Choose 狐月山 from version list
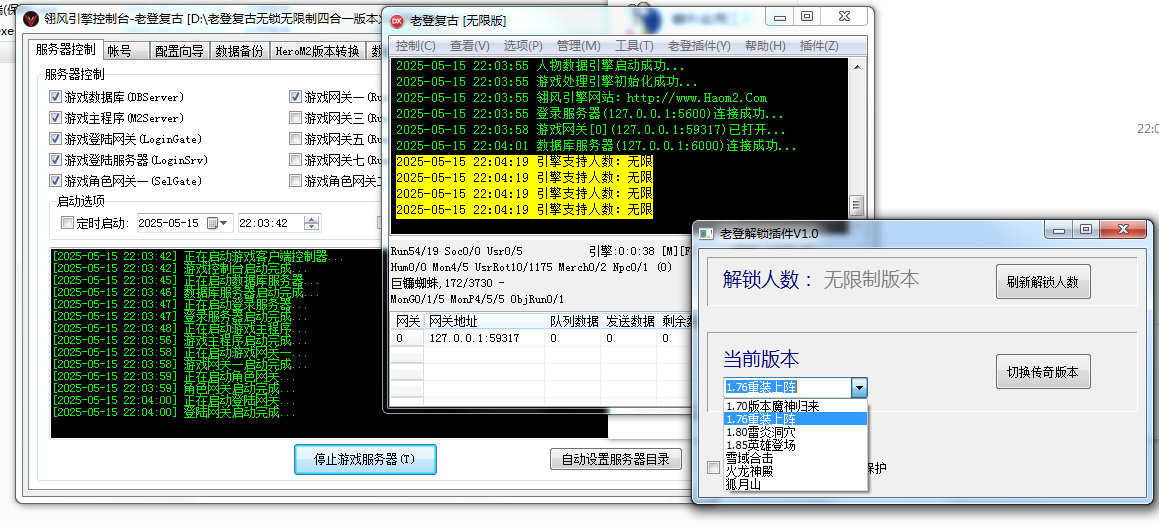 795,484
